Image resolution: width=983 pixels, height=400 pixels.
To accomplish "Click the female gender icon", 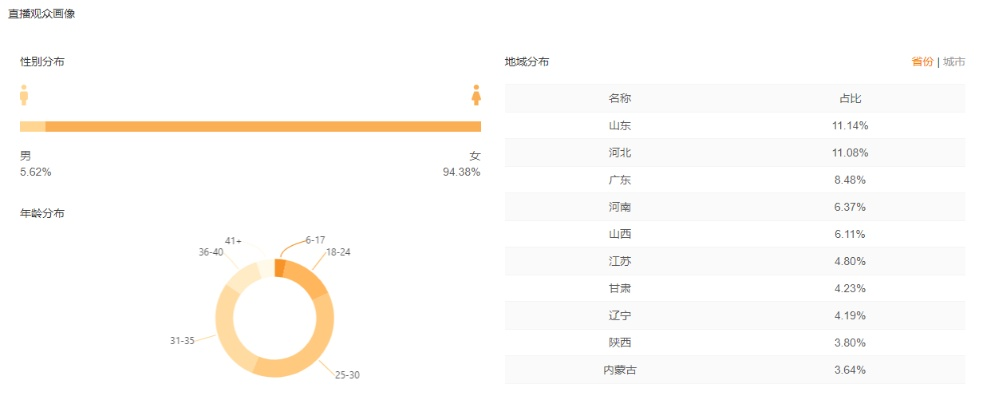I will click(x=476, y=94).
